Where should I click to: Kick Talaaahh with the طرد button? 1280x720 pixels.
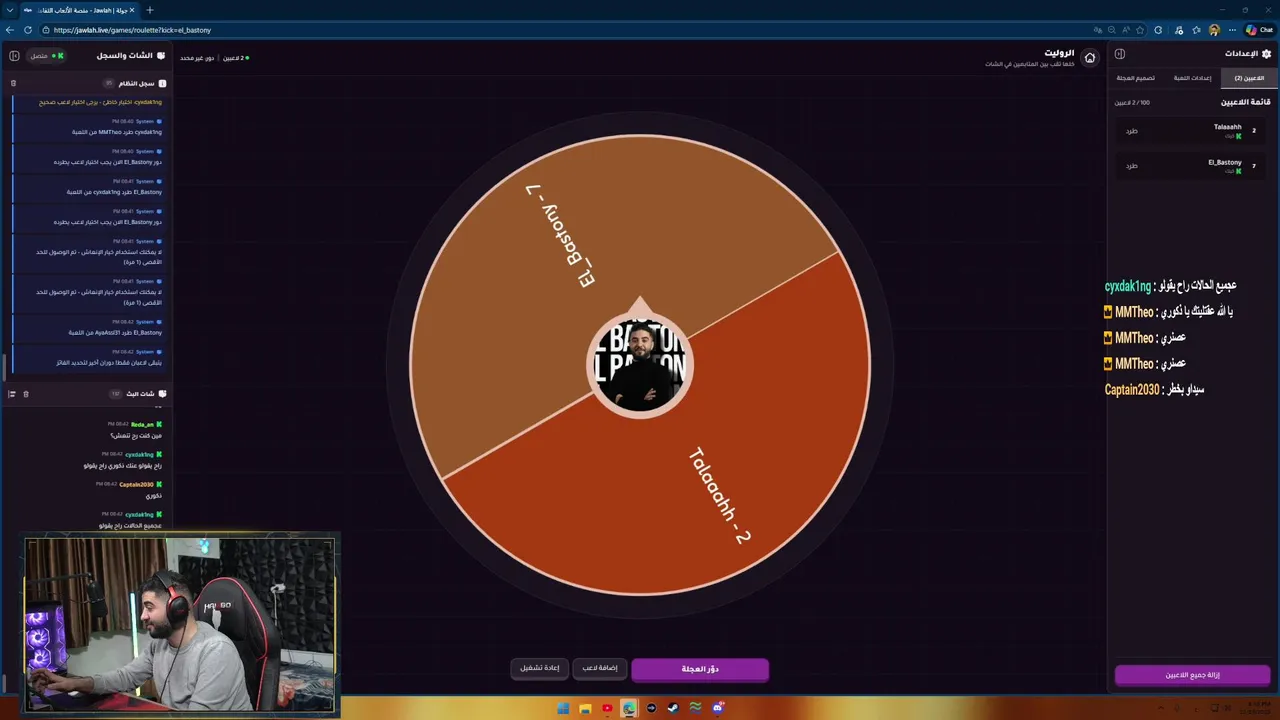click(1131, 131)
